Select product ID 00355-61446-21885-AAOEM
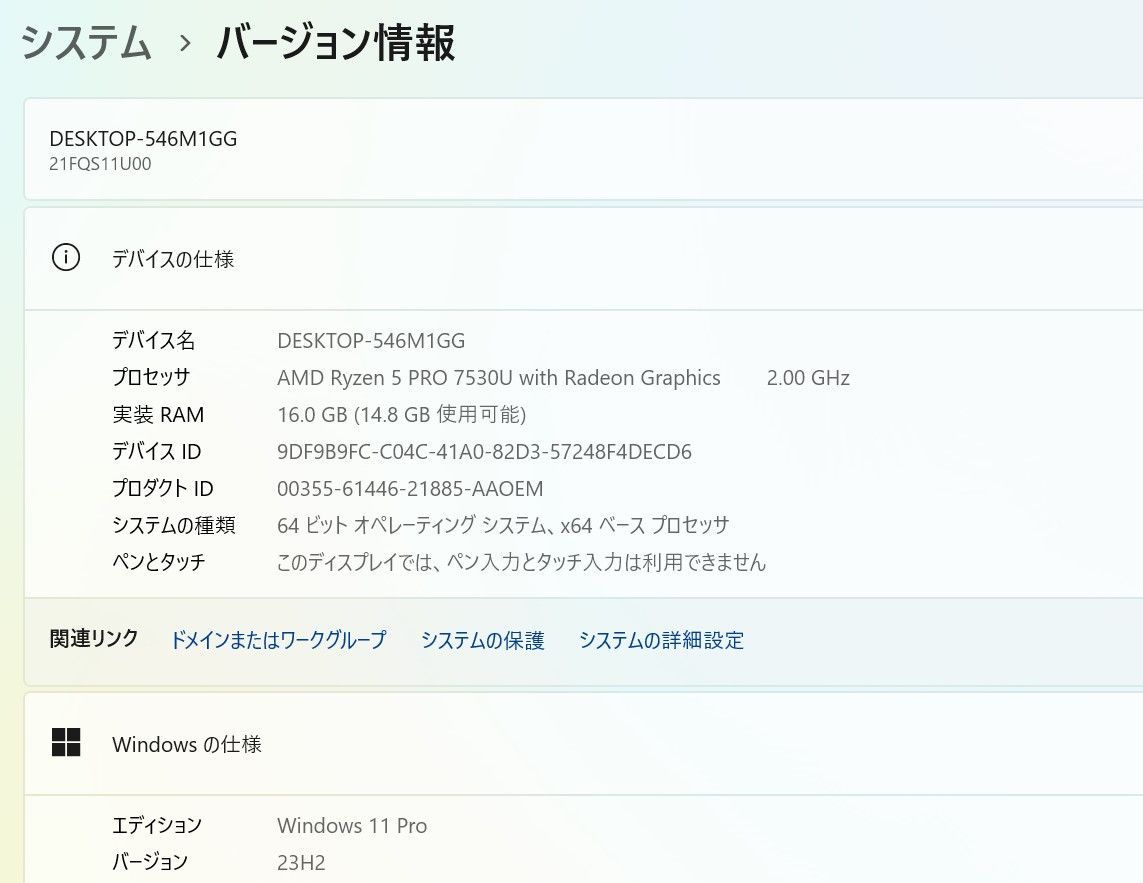This screenshot has width=1143, height=883. (410, 489)
